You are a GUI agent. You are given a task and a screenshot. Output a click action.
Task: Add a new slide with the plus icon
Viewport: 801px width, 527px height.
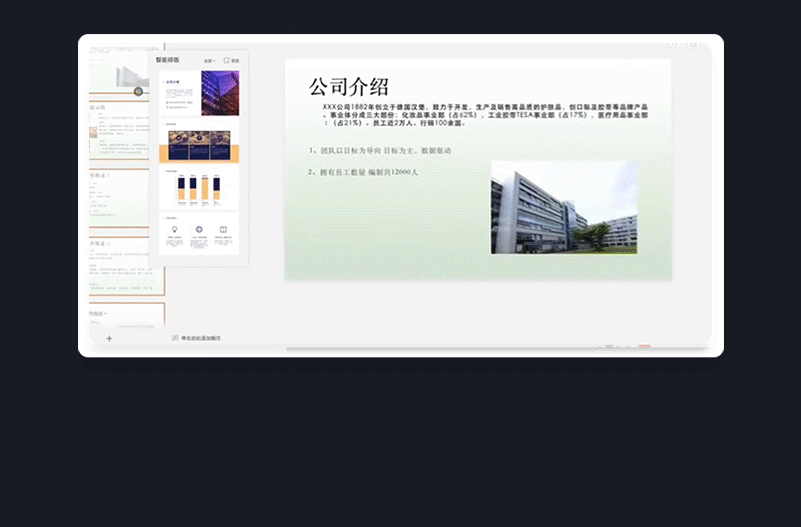coord(109,339)
